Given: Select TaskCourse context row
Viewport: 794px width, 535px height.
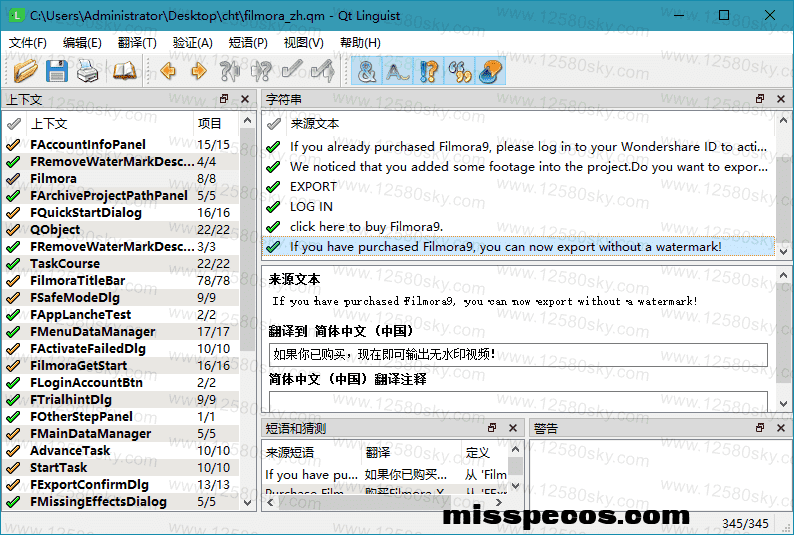Looking at the screenshot, I should pyautogui.click(x=121, y=264).
